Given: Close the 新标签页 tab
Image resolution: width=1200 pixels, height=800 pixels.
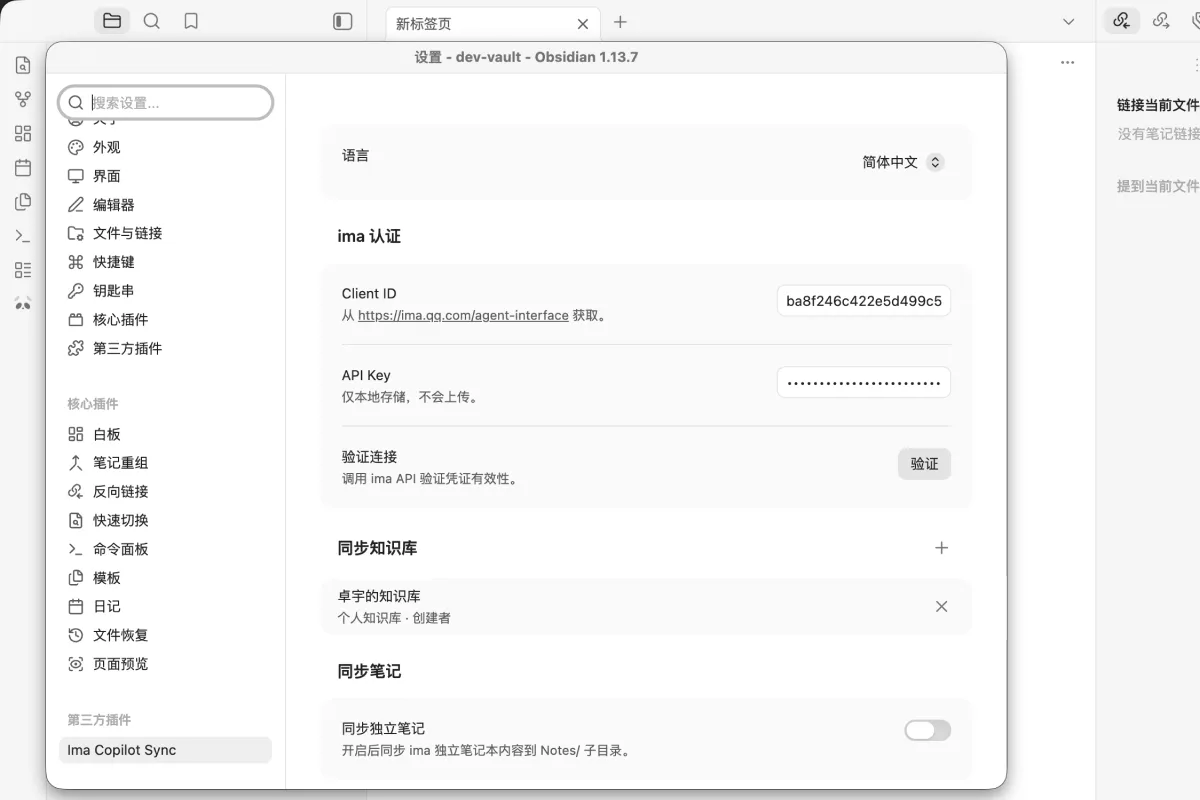Looking at the screenshot, I should click(x=583, y=23).
